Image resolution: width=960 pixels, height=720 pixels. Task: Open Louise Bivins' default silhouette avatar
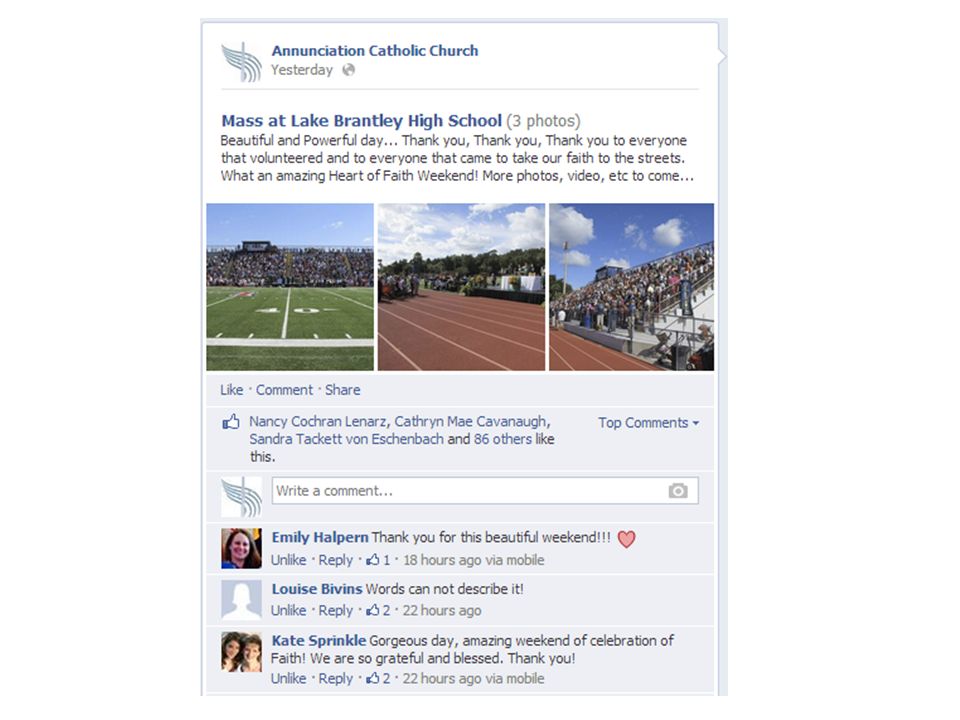tap(241, 600)
